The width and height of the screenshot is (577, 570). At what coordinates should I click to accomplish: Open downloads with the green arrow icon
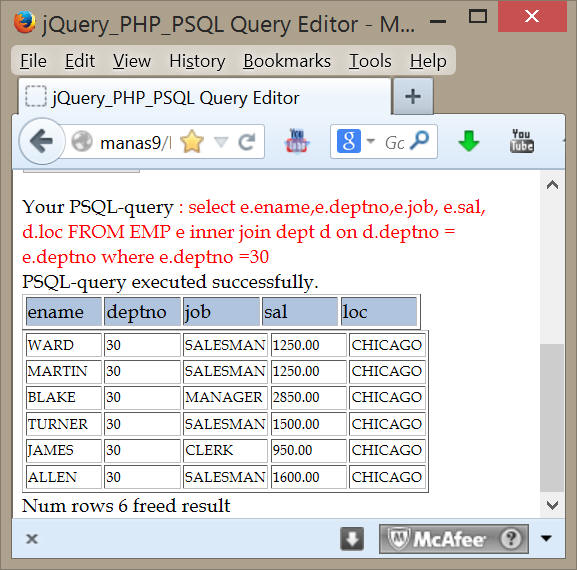[468, 141]
